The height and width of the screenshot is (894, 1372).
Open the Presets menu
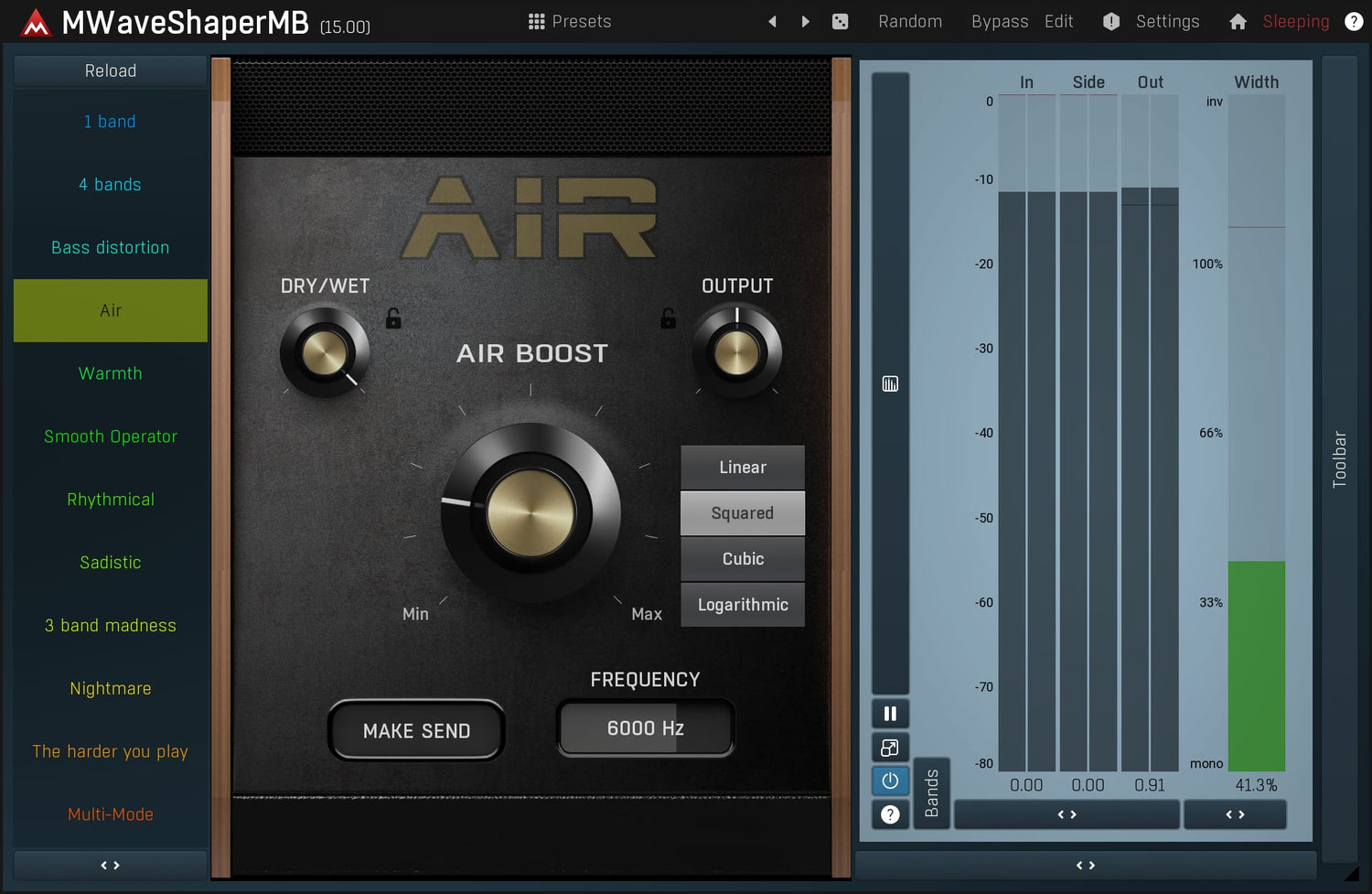click(570, 21)
